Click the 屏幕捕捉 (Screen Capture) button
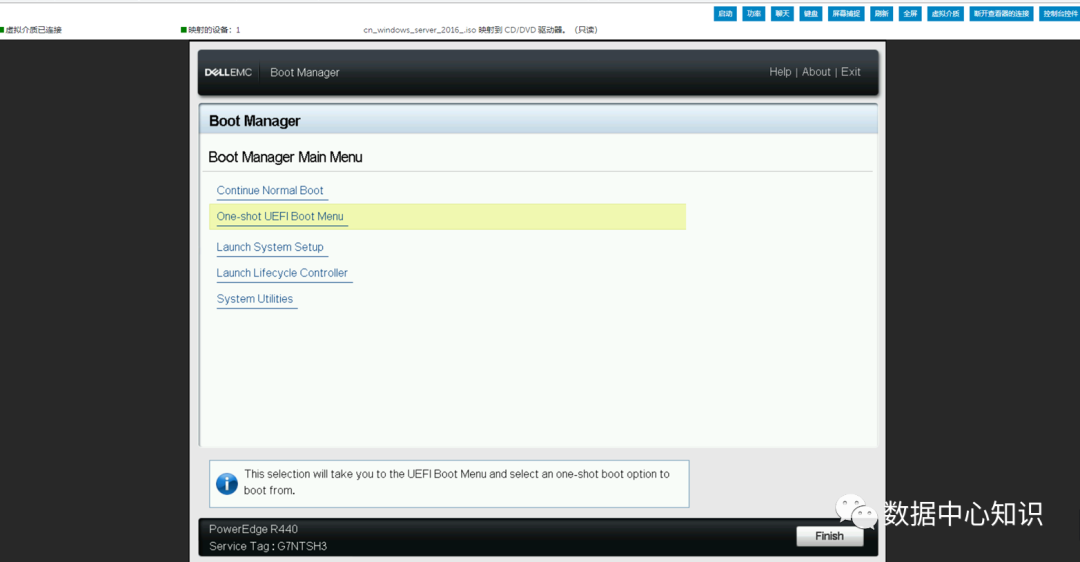The width and height of the screenshot is (1080, 562). 846,14
